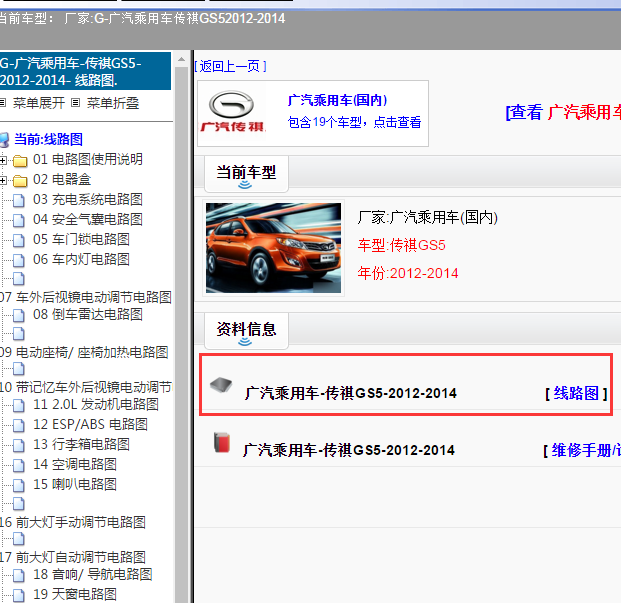Image resolution: width=621 pixels, height=603 pixels.
Task: Click document icon of 18 音响/导航电路图
Action: (19, 575)
